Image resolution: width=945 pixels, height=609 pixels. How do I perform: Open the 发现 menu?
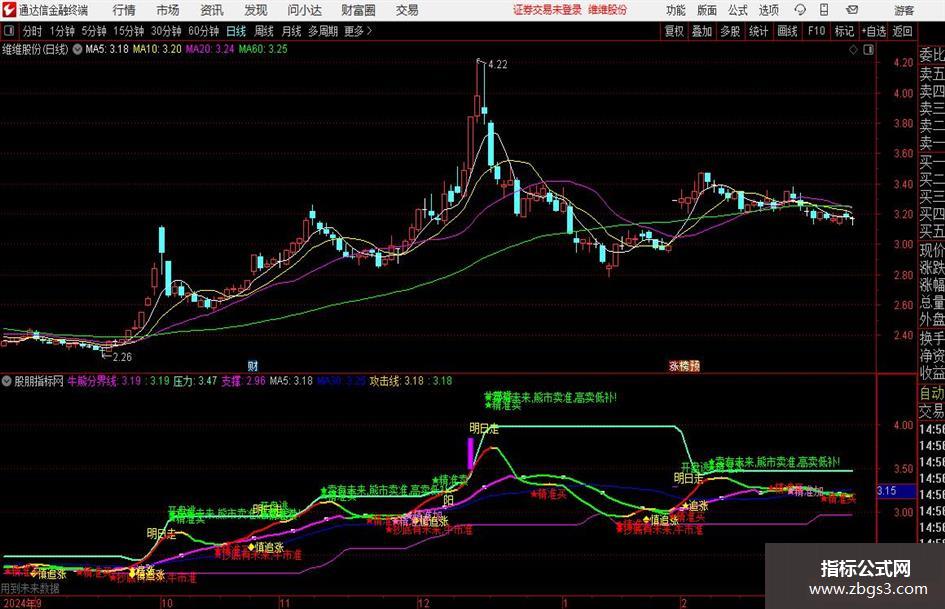pyautogui.click(x=256, y=10)
